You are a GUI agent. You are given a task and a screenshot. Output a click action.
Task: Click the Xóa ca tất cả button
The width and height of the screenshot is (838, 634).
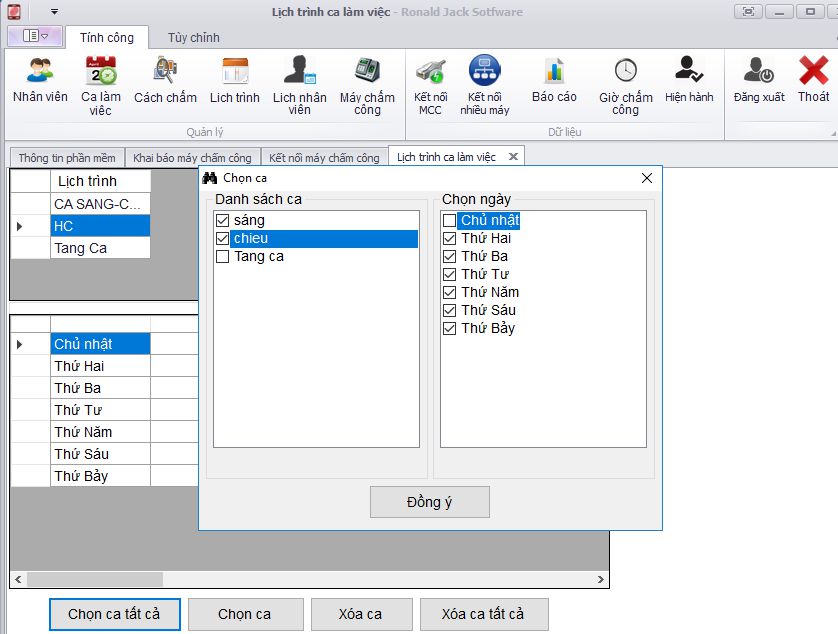tap(484, 614)
